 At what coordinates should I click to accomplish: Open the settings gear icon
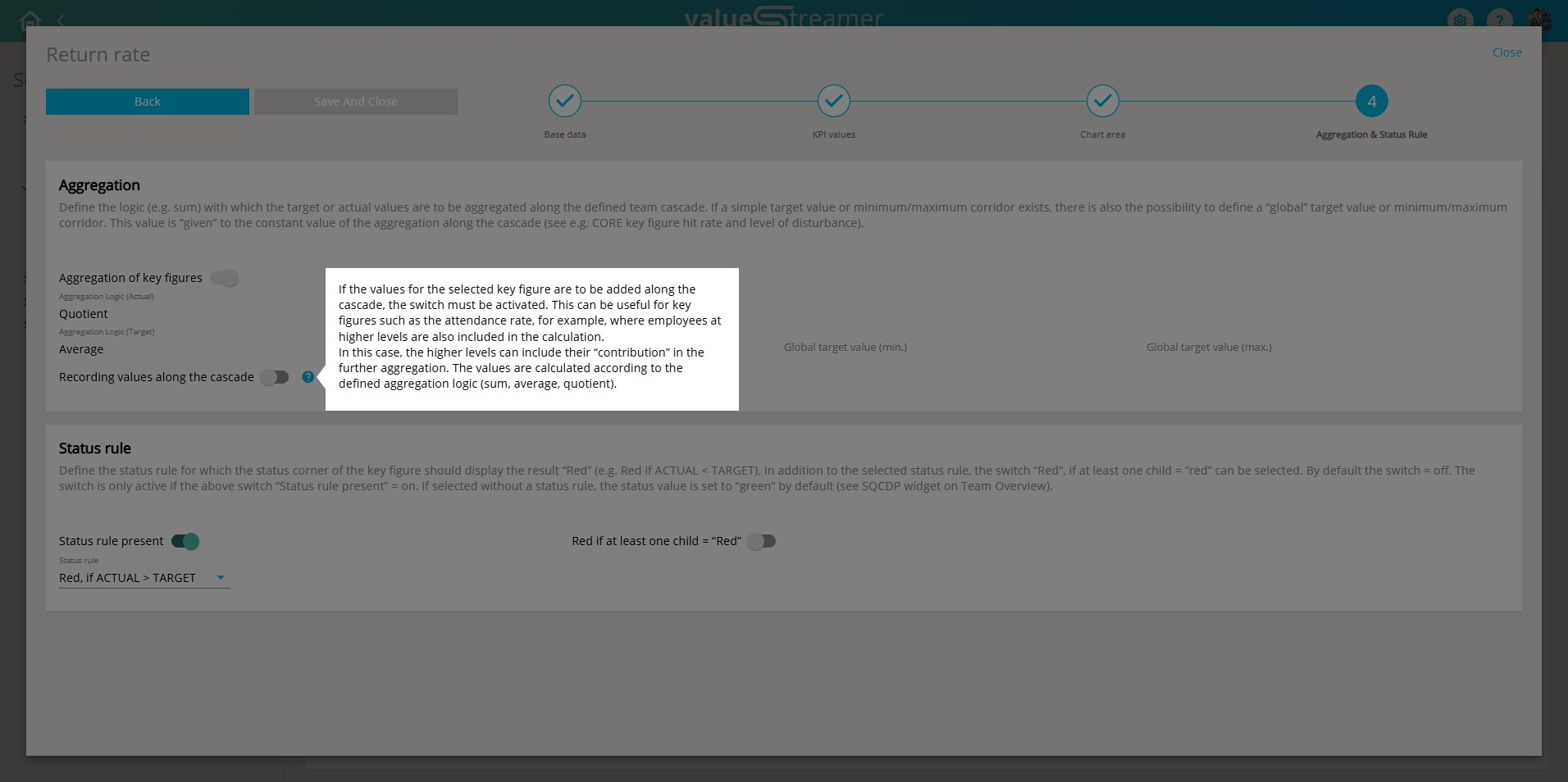[x=1460, y=20]
